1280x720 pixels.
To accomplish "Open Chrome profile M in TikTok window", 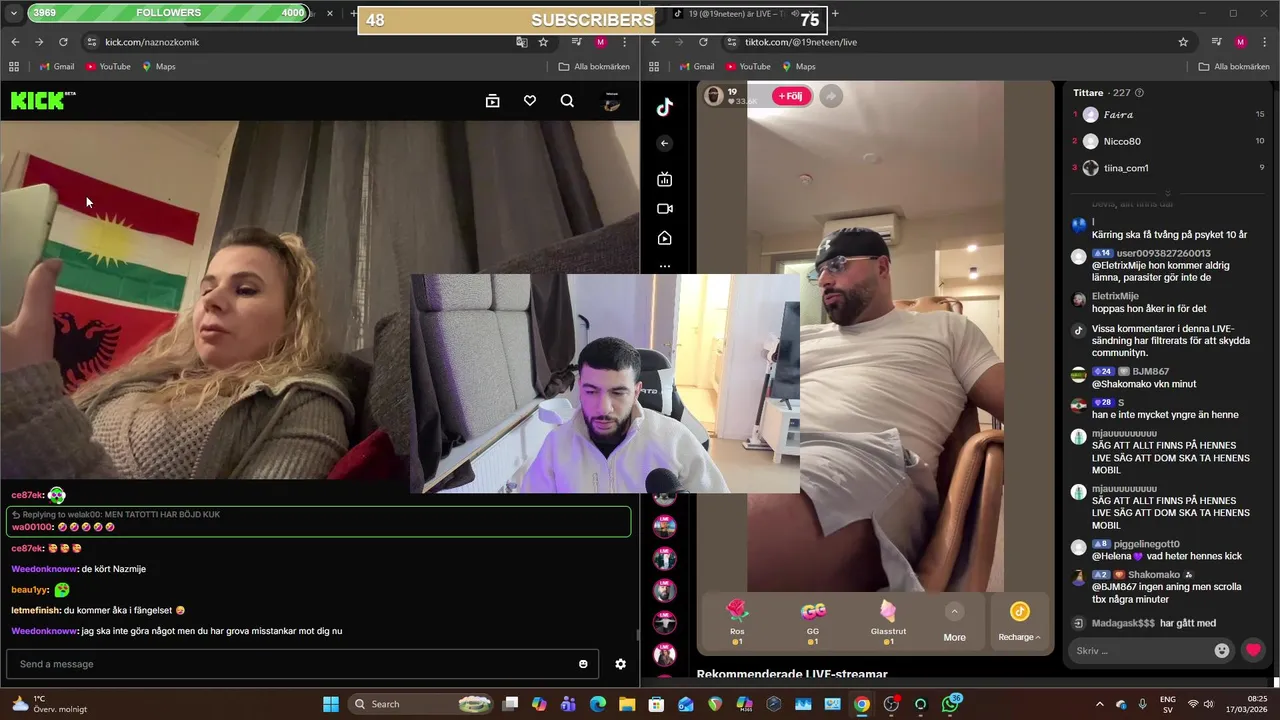I will tap(1241, 42).
